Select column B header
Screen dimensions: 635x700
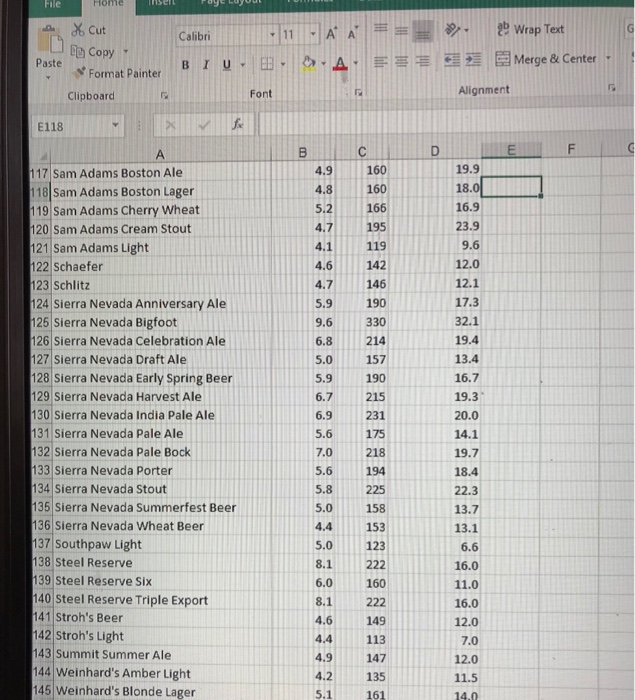coord(303,153)
